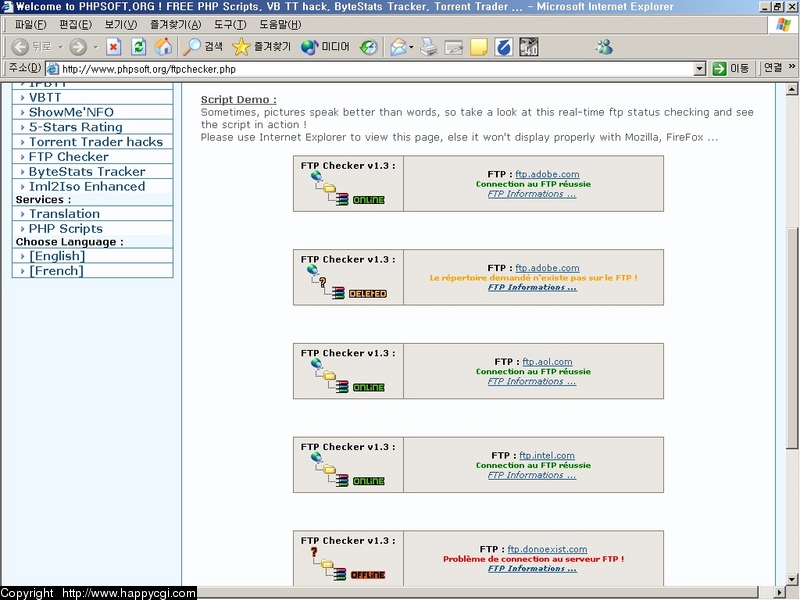Open the 편집(E) menu
Image resolution: width=800 pixels, height=600 pixels.
(76, 24)
